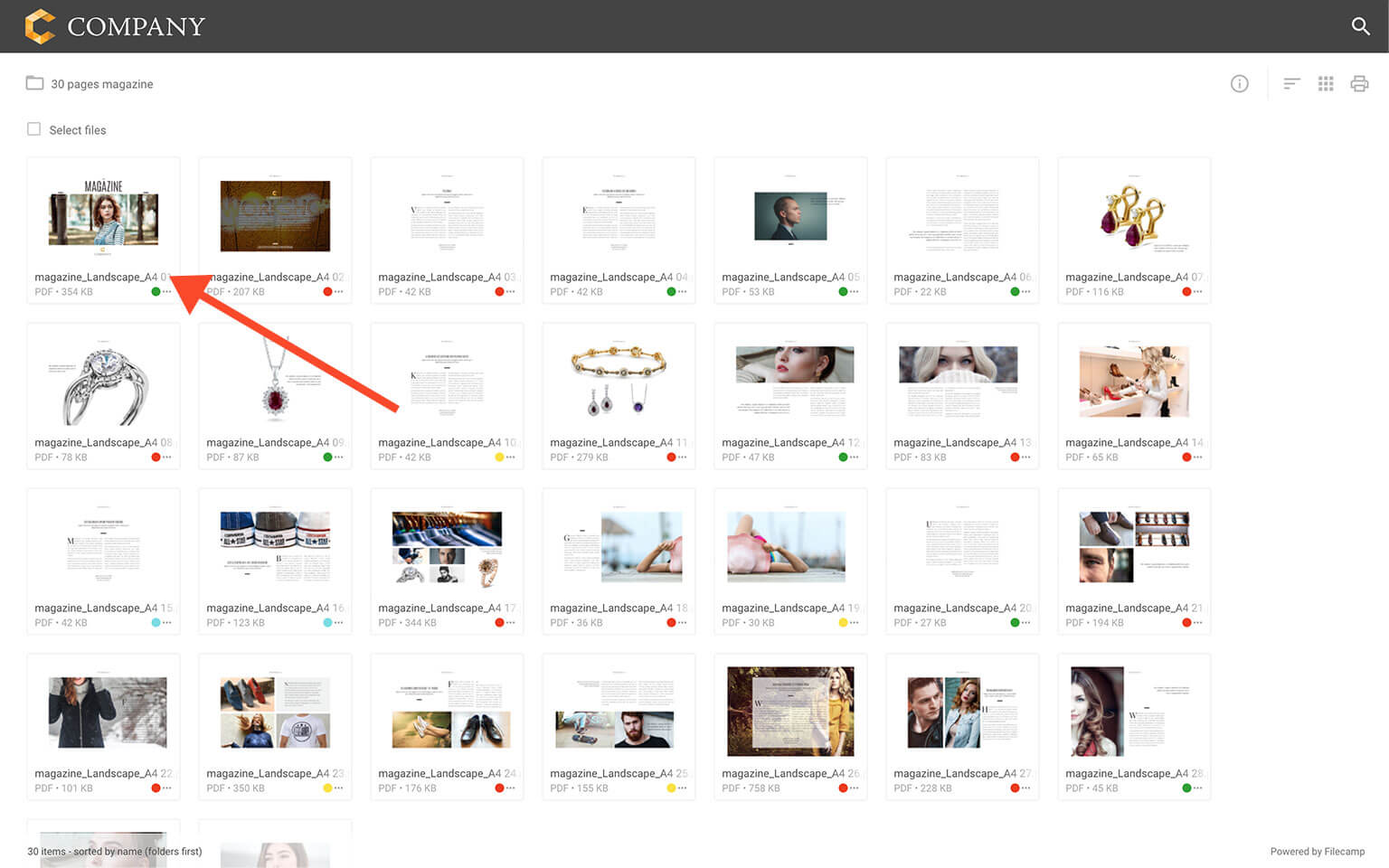
Task: Click red status dot on magazine_Landscape_A4 02
Action: (x=327, y=292)
